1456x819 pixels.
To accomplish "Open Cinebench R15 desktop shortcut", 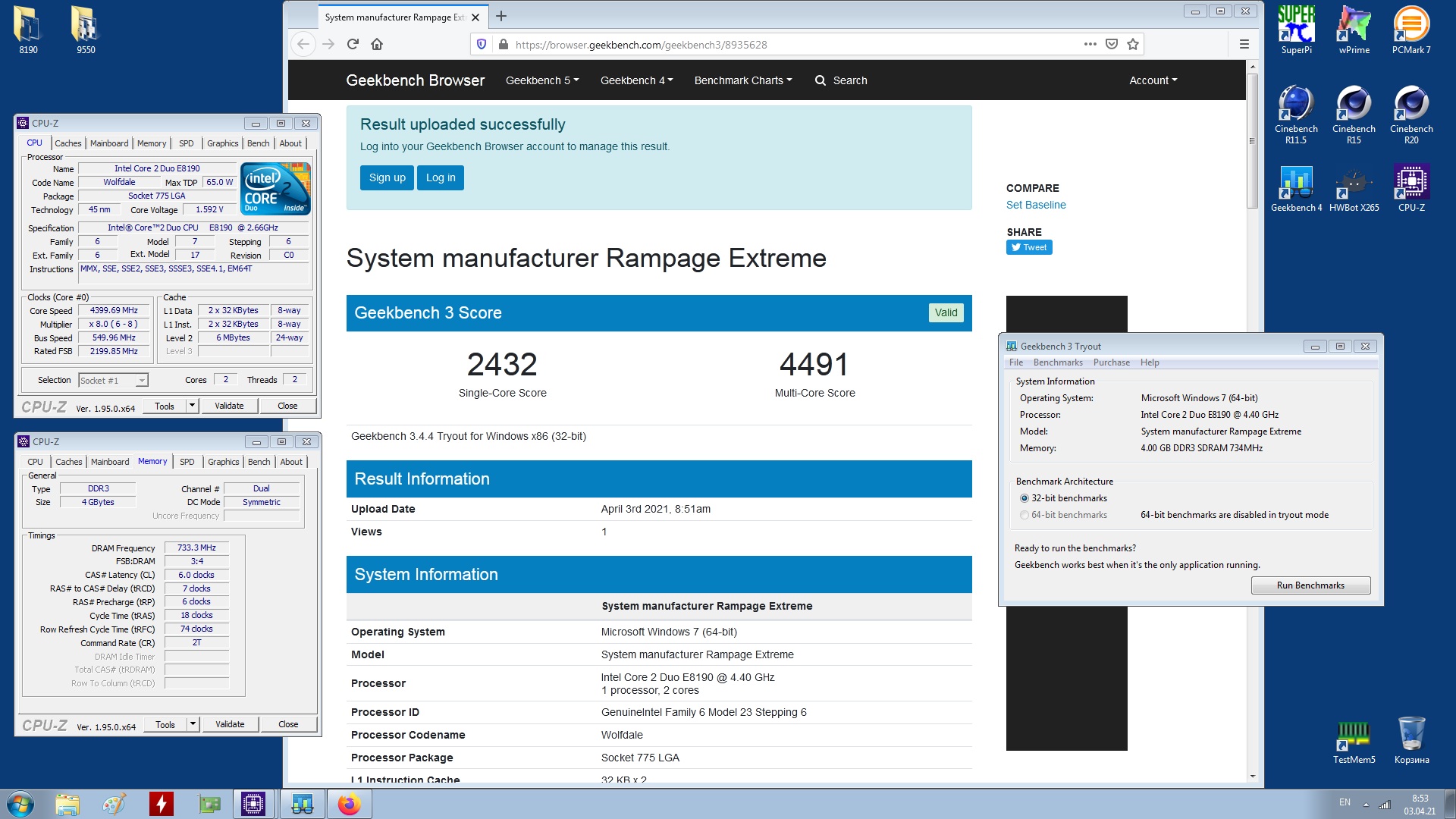I will coord(1354,115).
